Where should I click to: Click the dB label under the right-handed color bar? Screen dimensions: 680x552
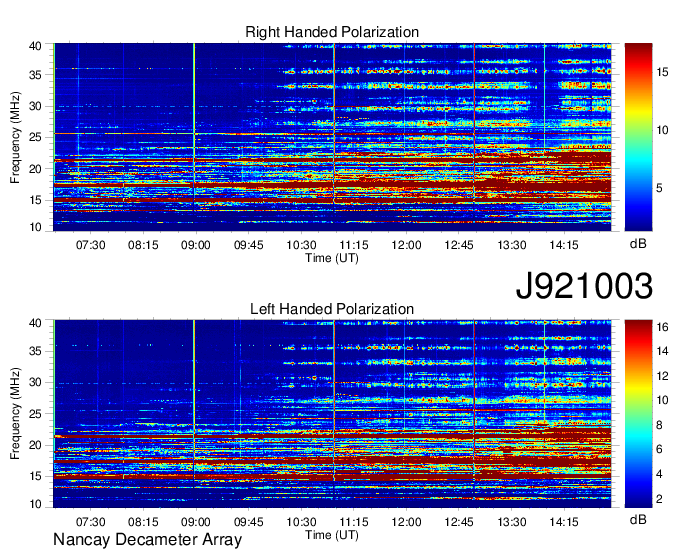[638, 244]
